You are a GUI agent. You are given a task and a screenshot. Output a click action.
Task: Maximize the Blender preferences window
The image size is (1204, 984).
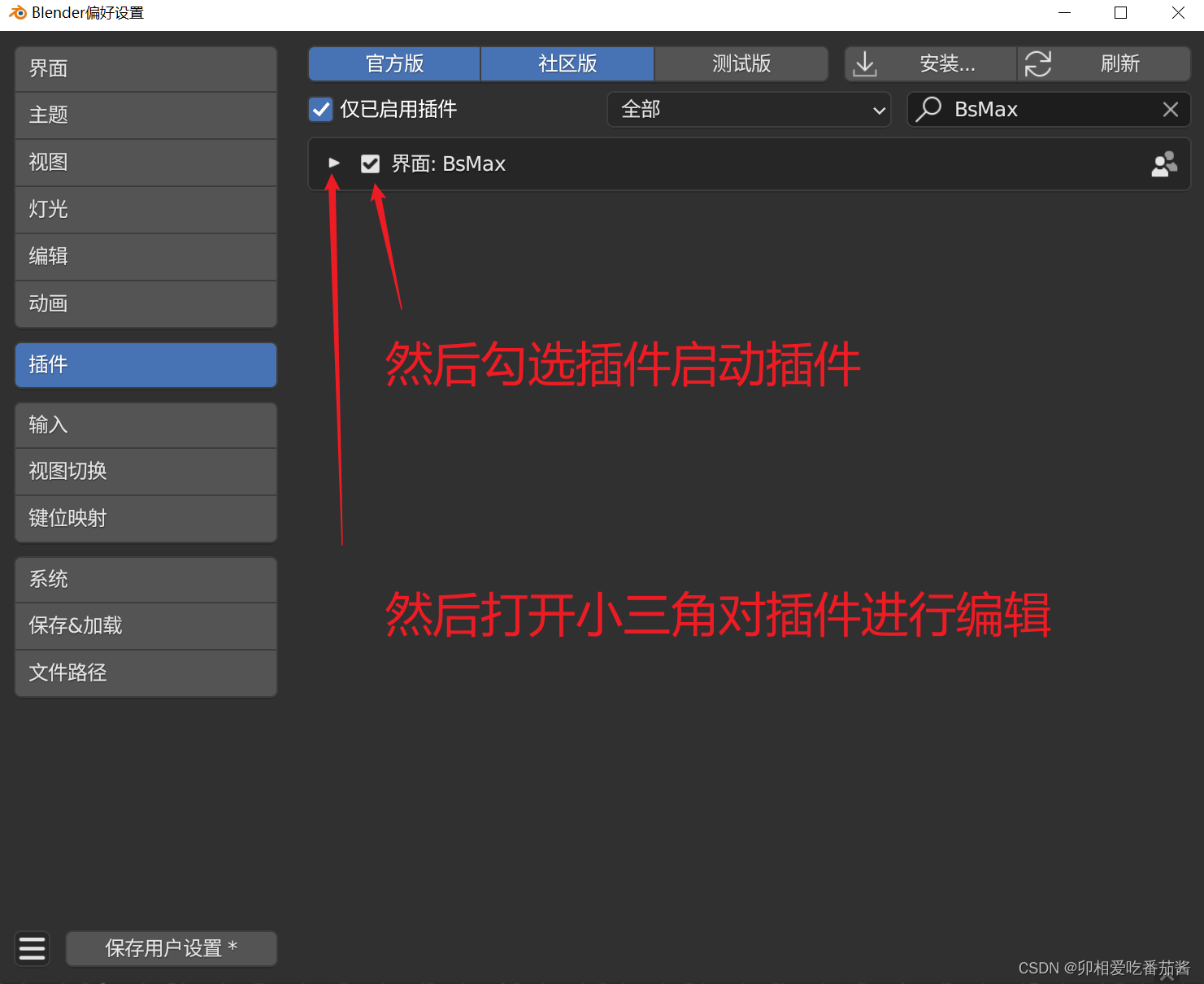click(1120, 13)
